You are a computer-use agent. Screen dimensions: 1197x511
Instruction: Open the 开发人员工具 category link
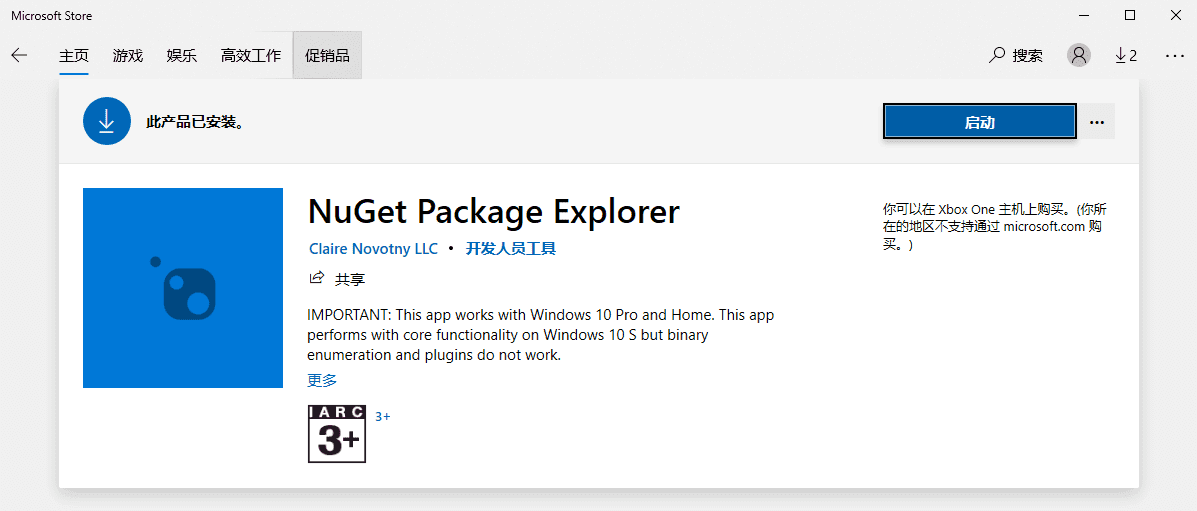(510, 248)
